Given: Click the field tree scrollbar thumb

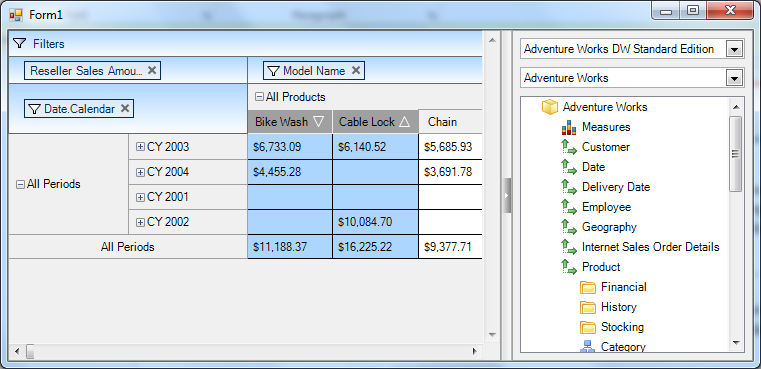Looking at the screenshot, I should (x=736, y=153).
